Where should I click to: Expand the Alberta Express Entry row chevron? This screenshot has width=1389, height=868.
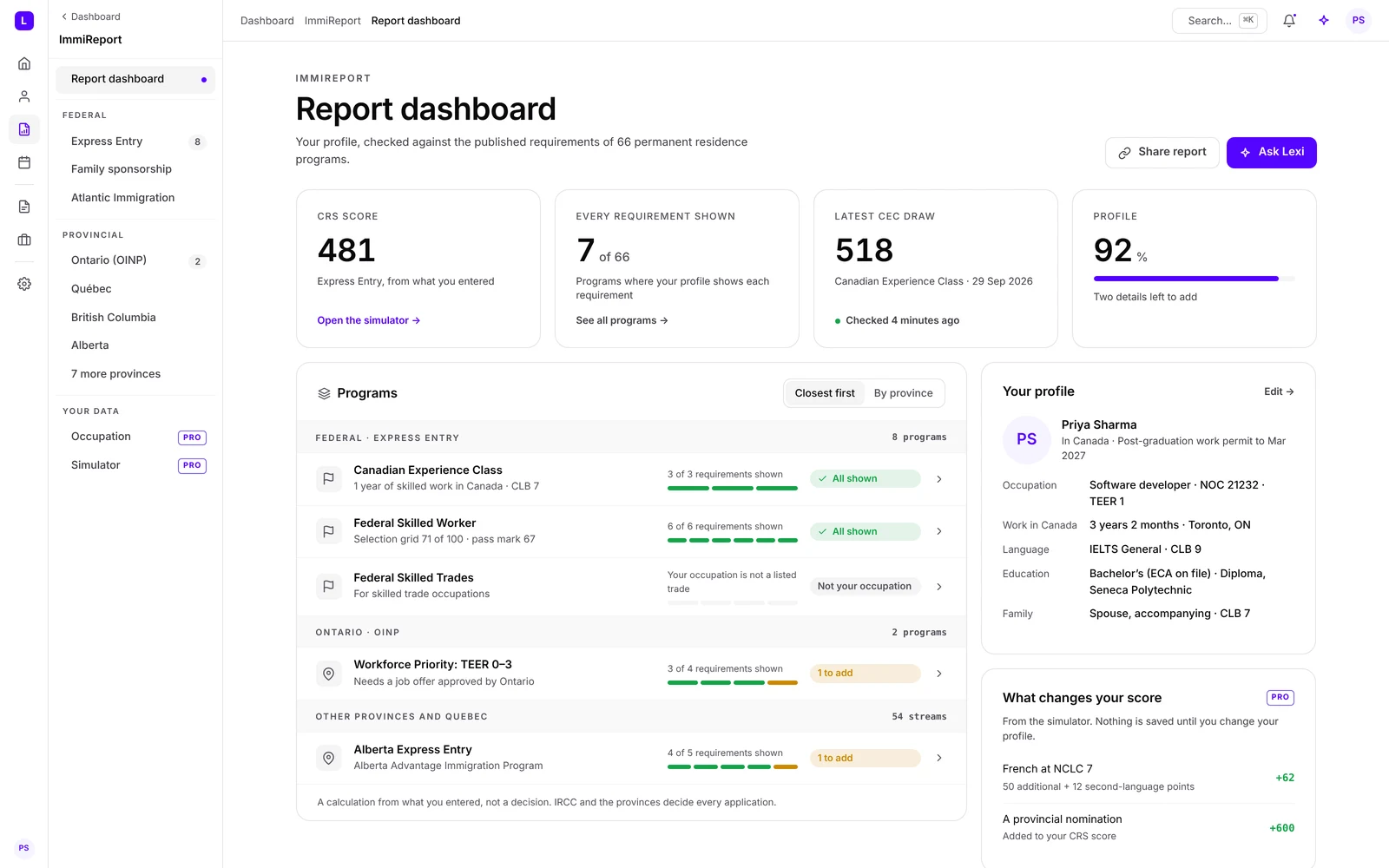(939, 758)
